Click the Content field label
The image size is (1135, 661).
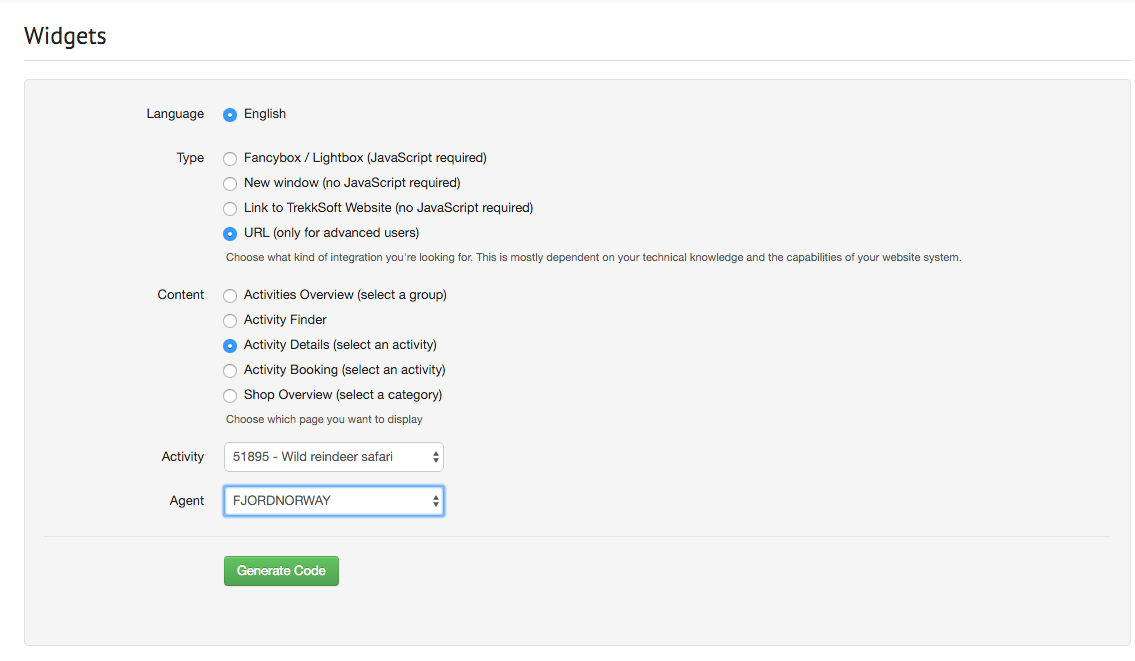pyautogui.click(x=181, y=295)
